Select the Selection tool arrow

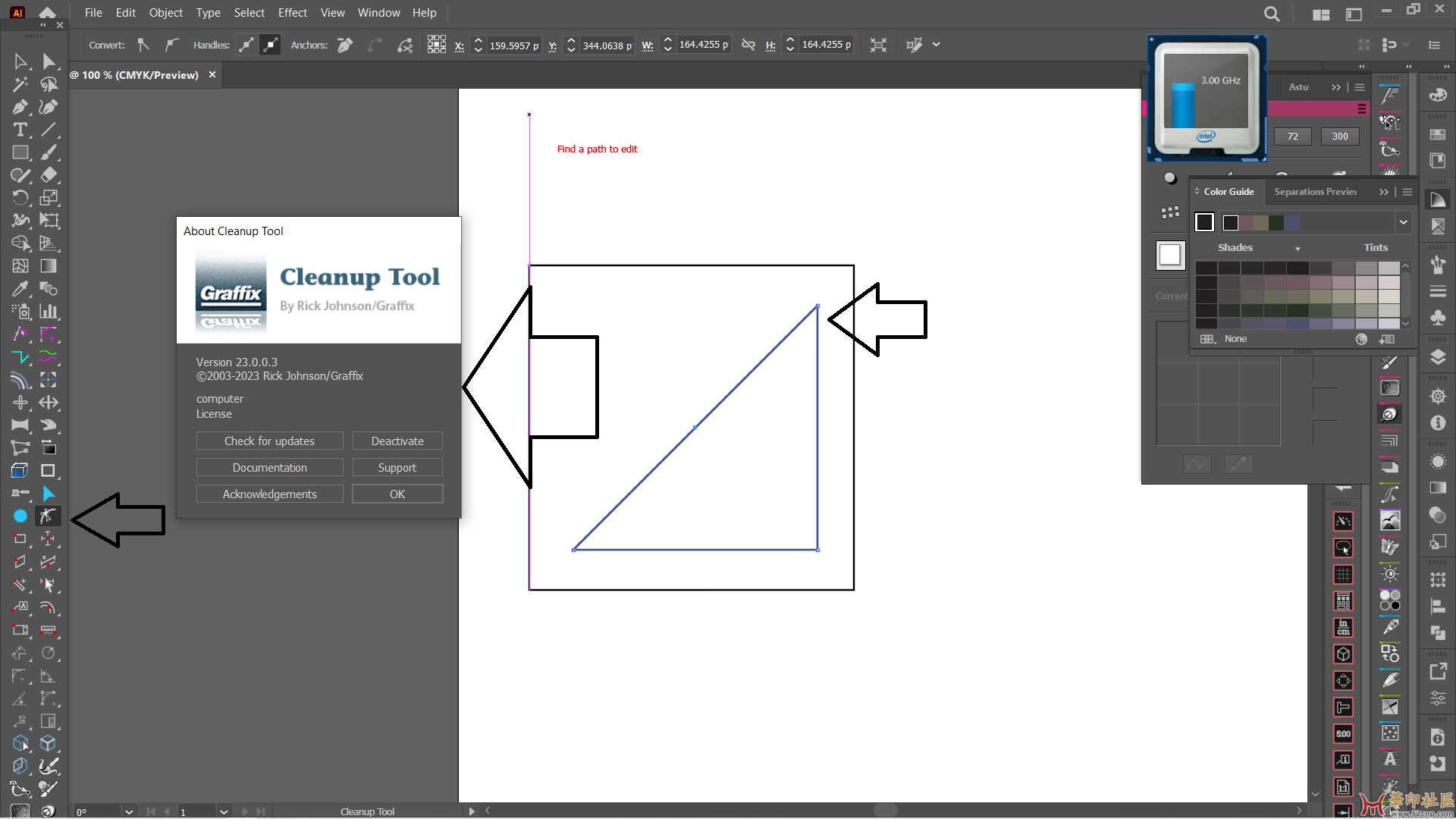[x=20, y=61]
